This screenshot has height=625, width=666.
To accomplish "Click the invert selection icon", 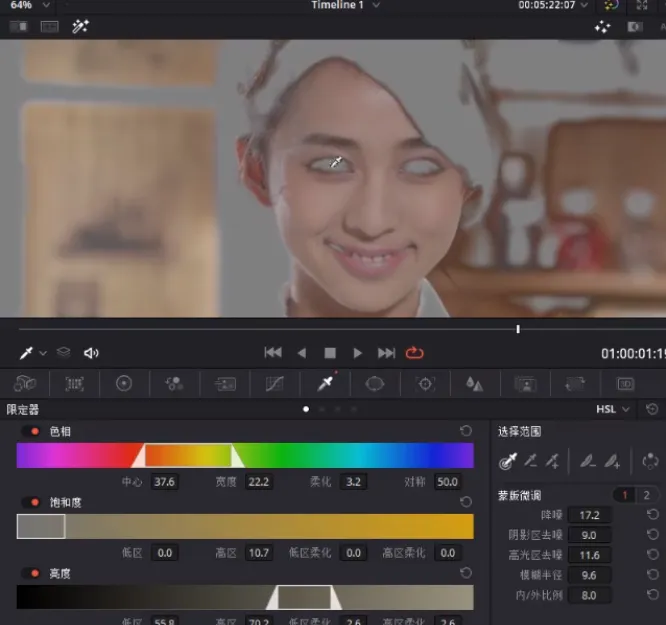I will (x=650, y=461).
